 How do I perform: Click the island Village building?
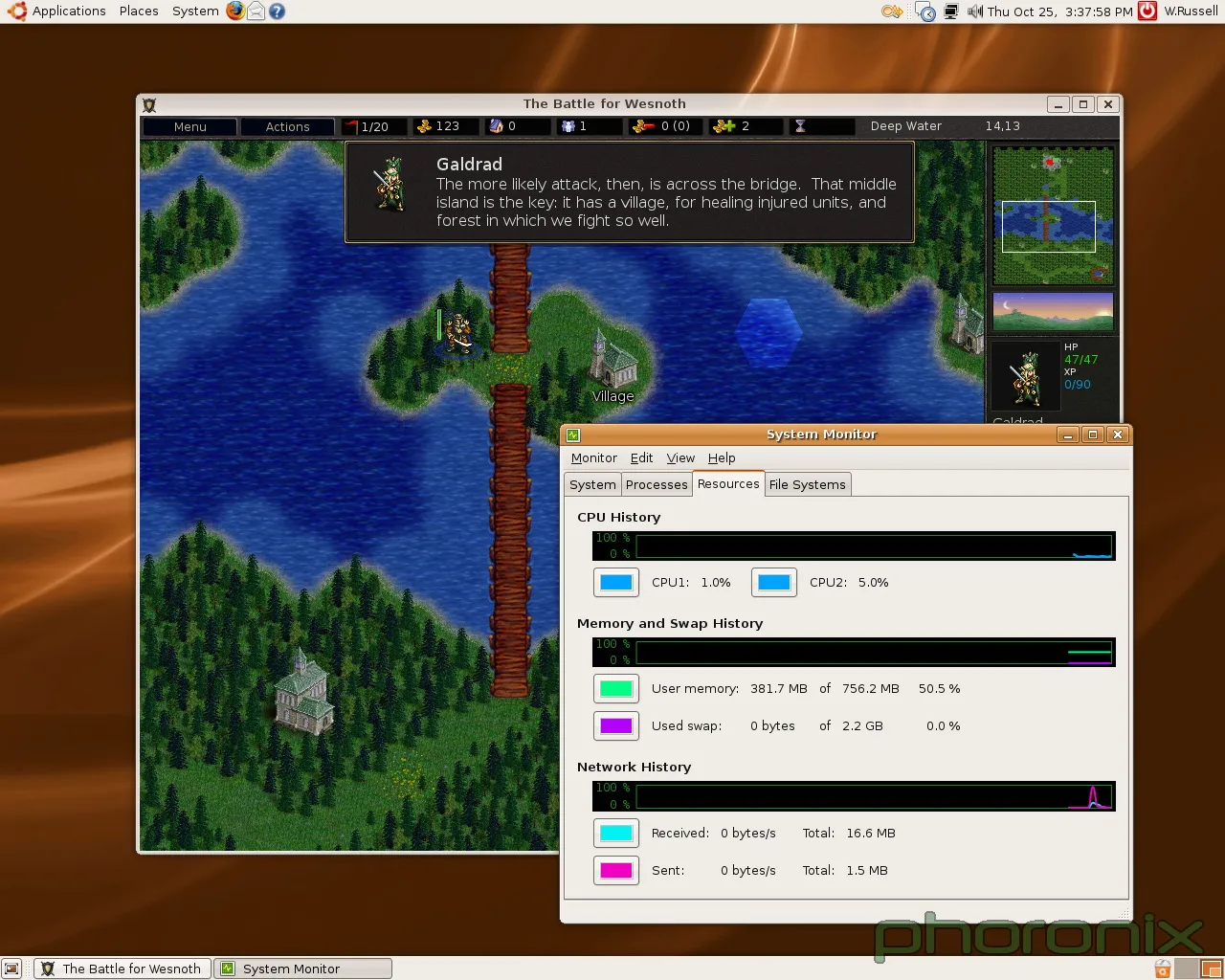click(x=613, y=359)
